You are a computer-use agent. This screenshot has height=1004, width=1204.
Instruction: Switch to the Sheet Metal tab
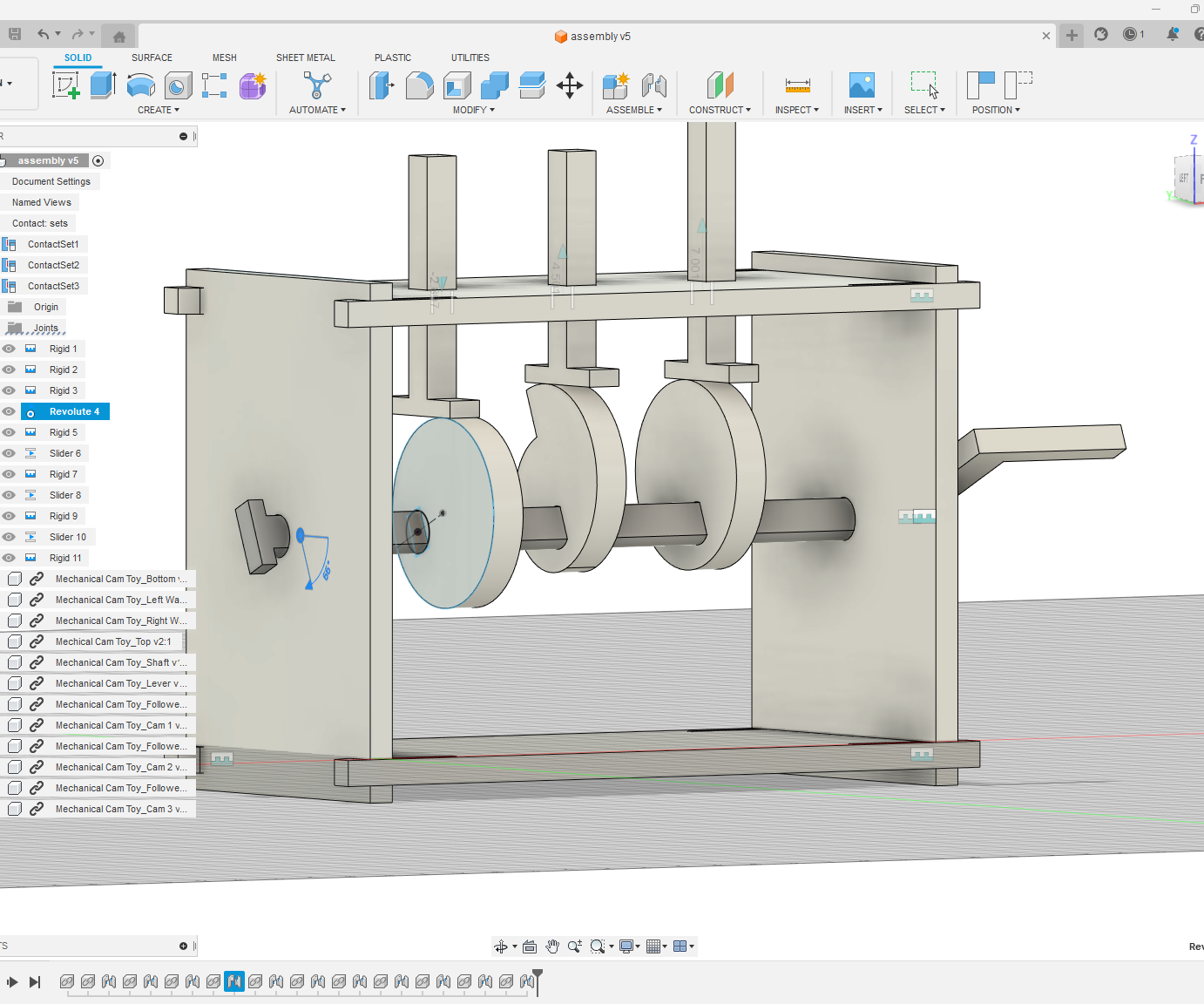306,58
